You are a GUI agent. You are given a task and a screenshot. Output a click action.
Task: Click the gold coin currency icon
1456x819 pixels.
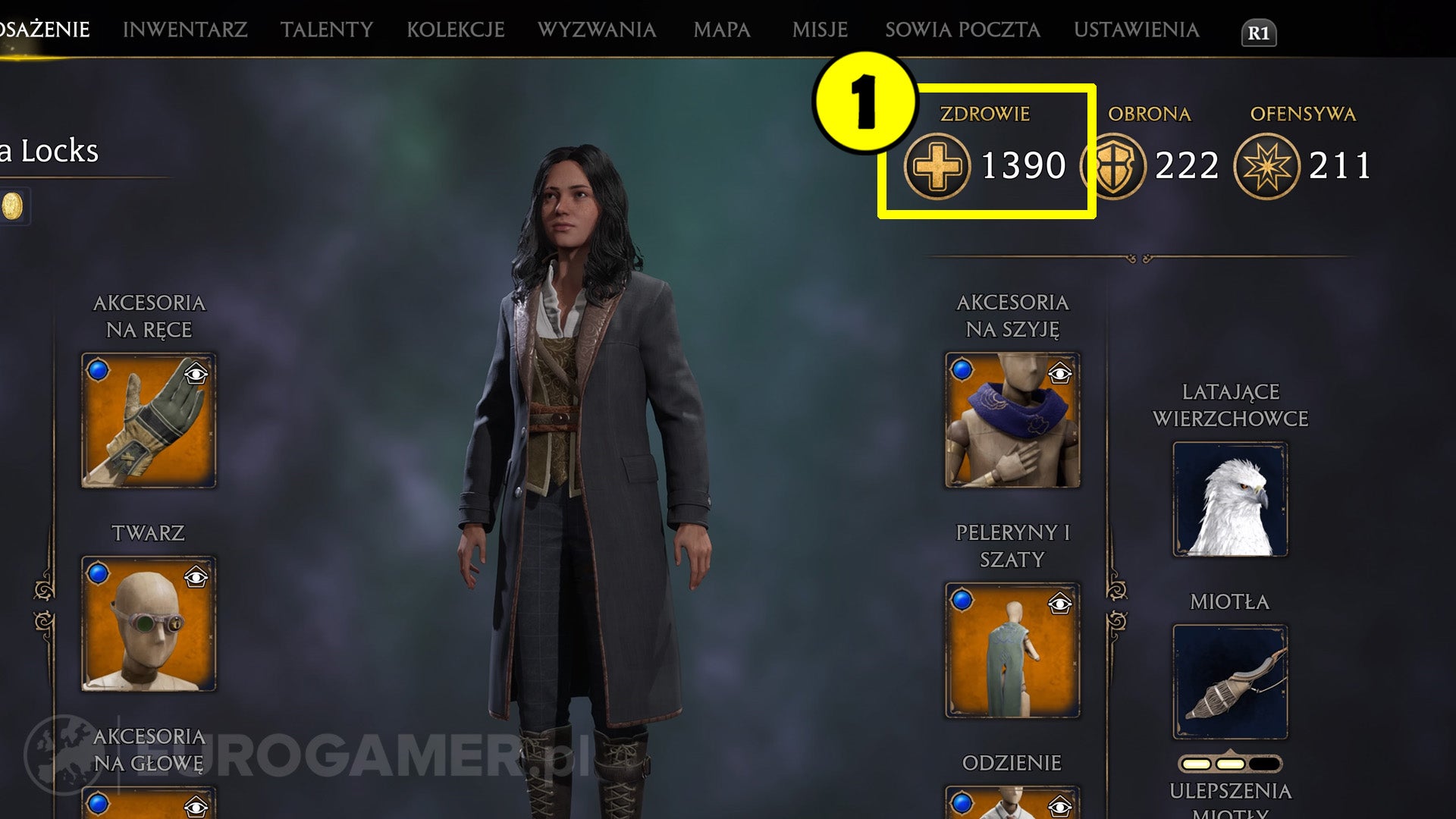pos(12,206)
